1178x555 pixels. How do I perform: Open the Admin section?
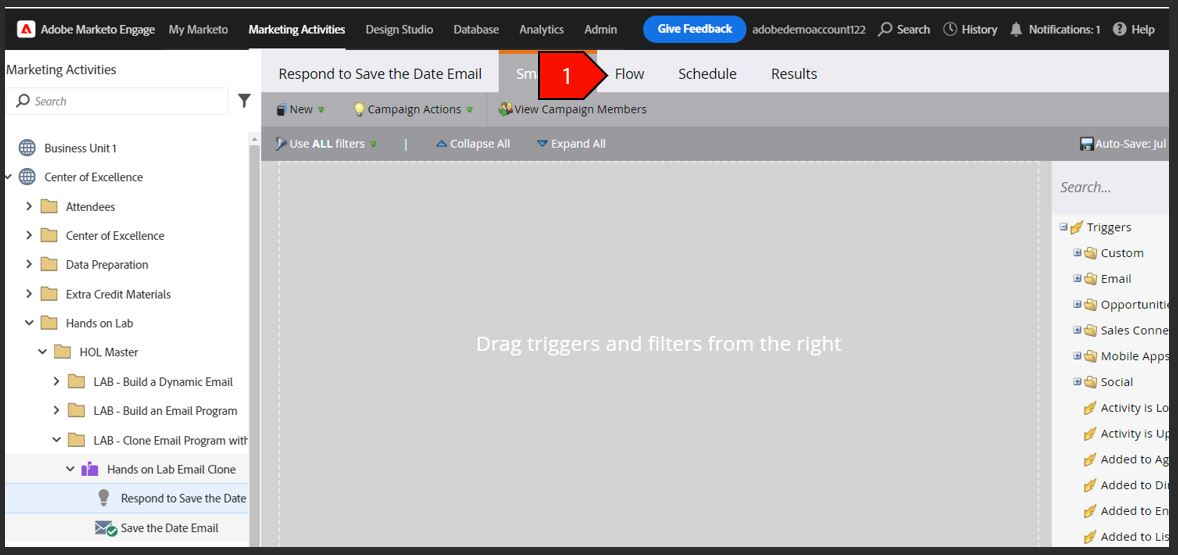click(x=601, y=29)
